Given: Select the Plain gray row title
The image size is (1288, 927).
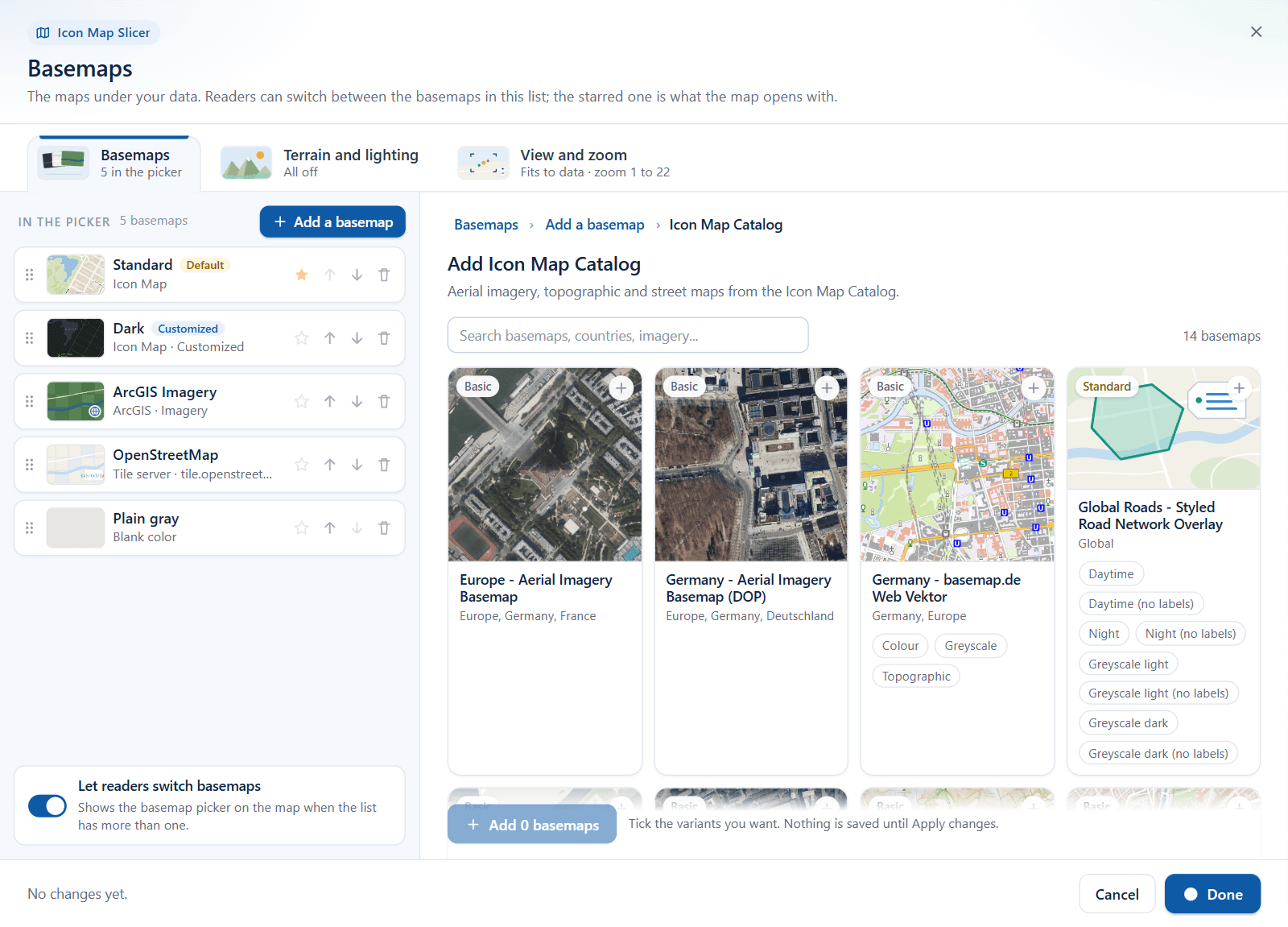Looking at the screenshot, I should (x=146, y=519).
